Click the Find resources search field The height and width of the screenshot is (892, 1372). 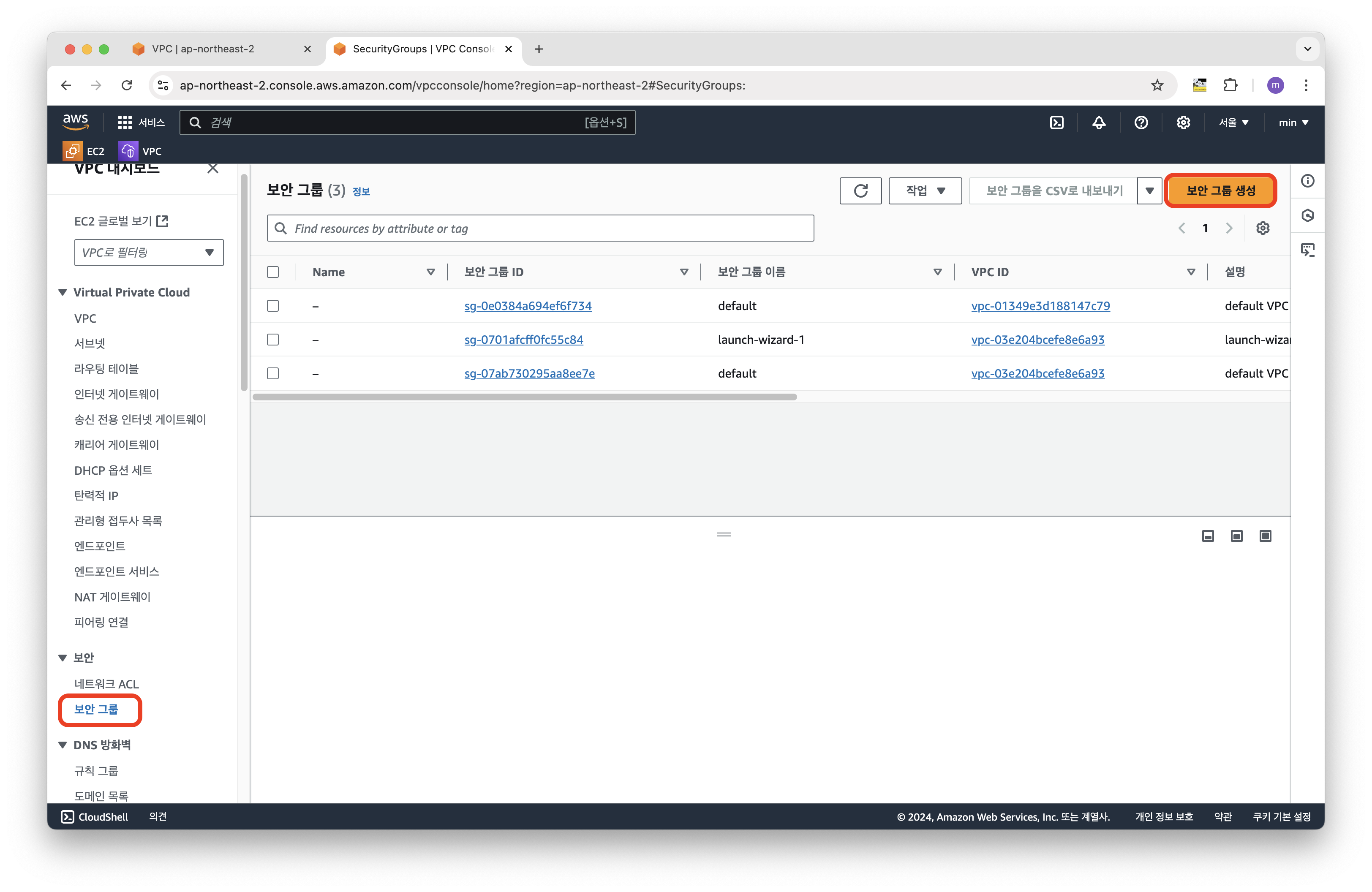pyautogui.click(x=540, y=228)
